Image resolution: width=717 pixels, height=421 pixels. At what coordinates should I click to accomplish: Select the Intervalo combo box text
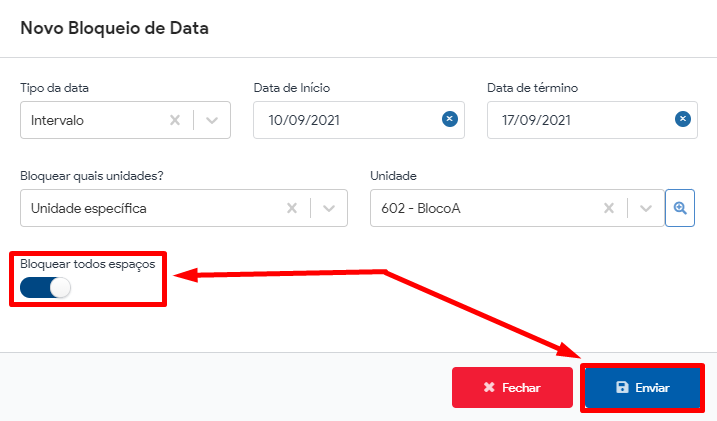[57, 120]
